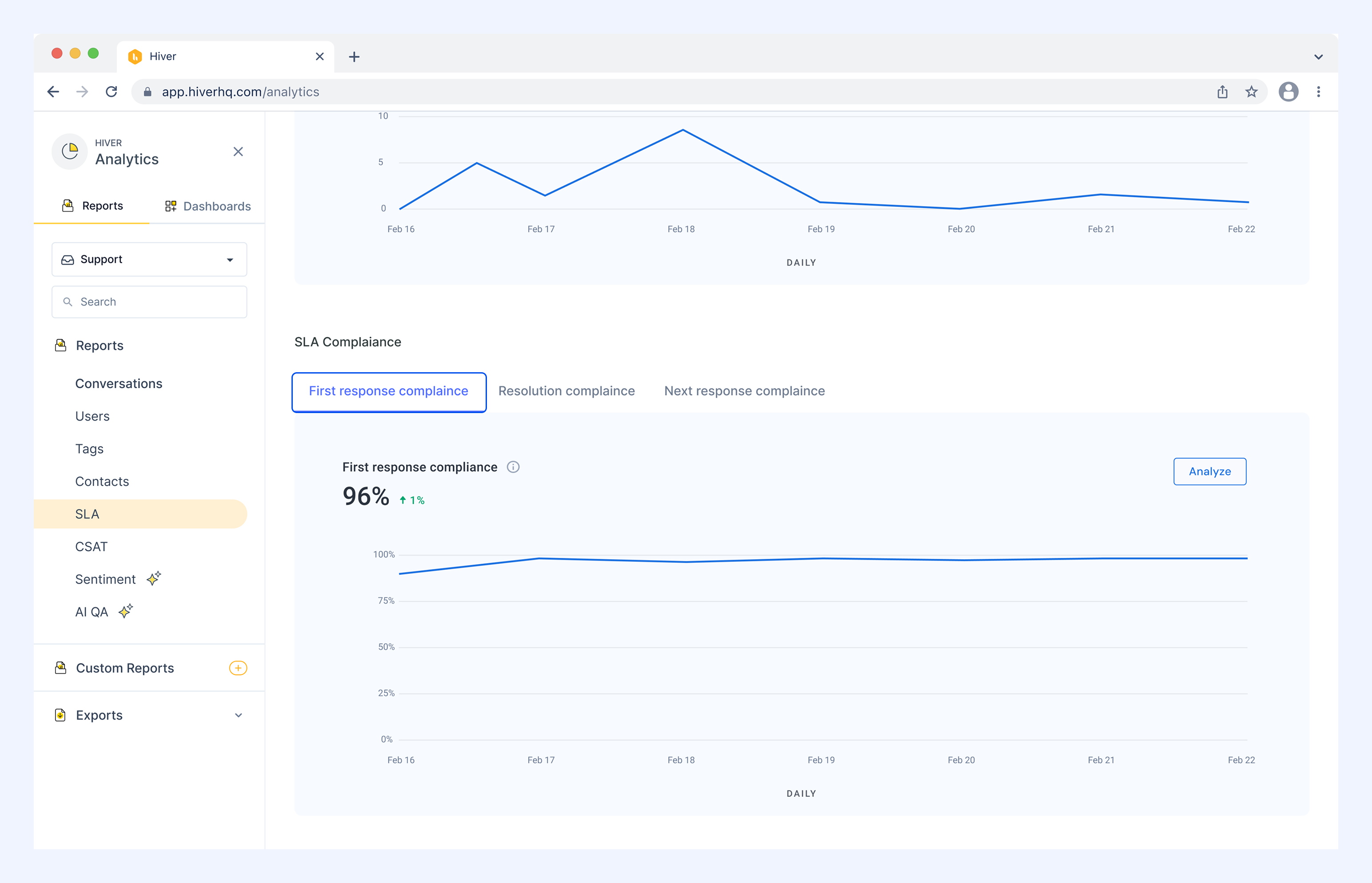The width and height of the screenshot is (1372, 883).
Task: Click the browser reload icon
Action: pyautogui.click(x=112, y=92)
